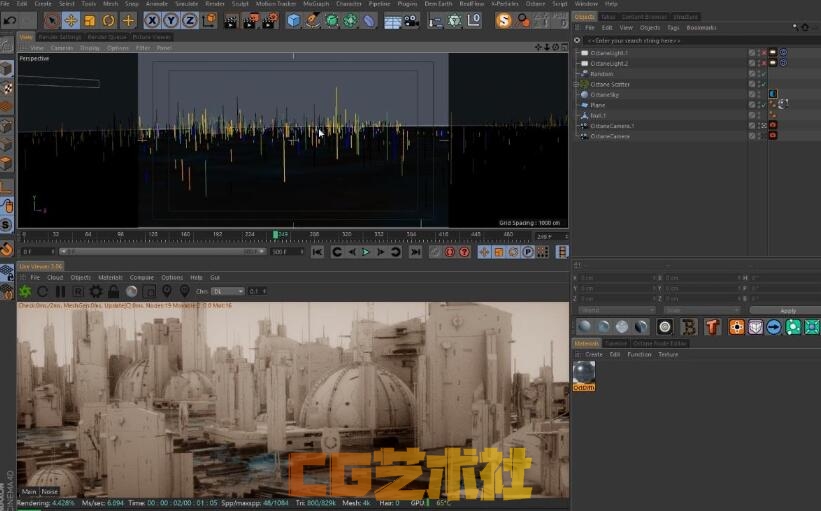Viewport: 821px width, 511px height.
Task: Open the Octane menu
Action: click(535, 4)
